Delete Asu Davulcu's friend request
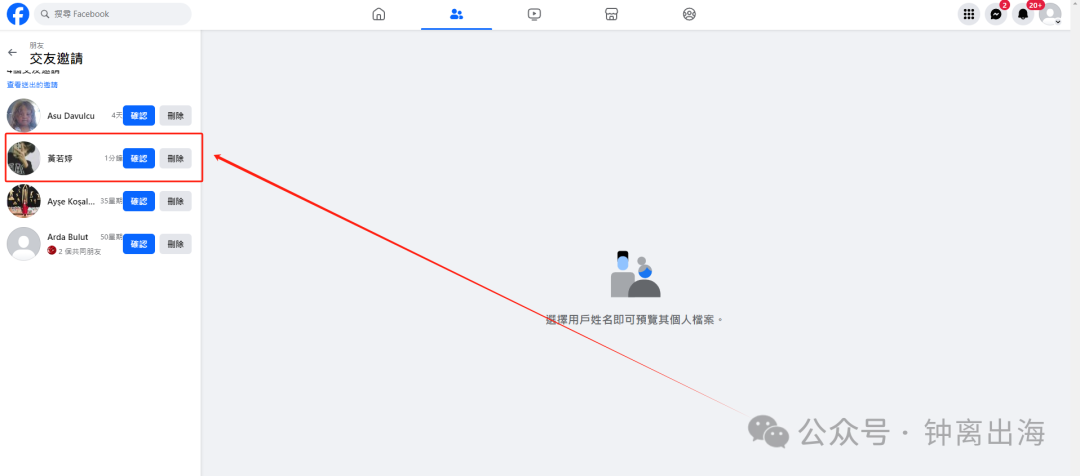 [176, 116]
